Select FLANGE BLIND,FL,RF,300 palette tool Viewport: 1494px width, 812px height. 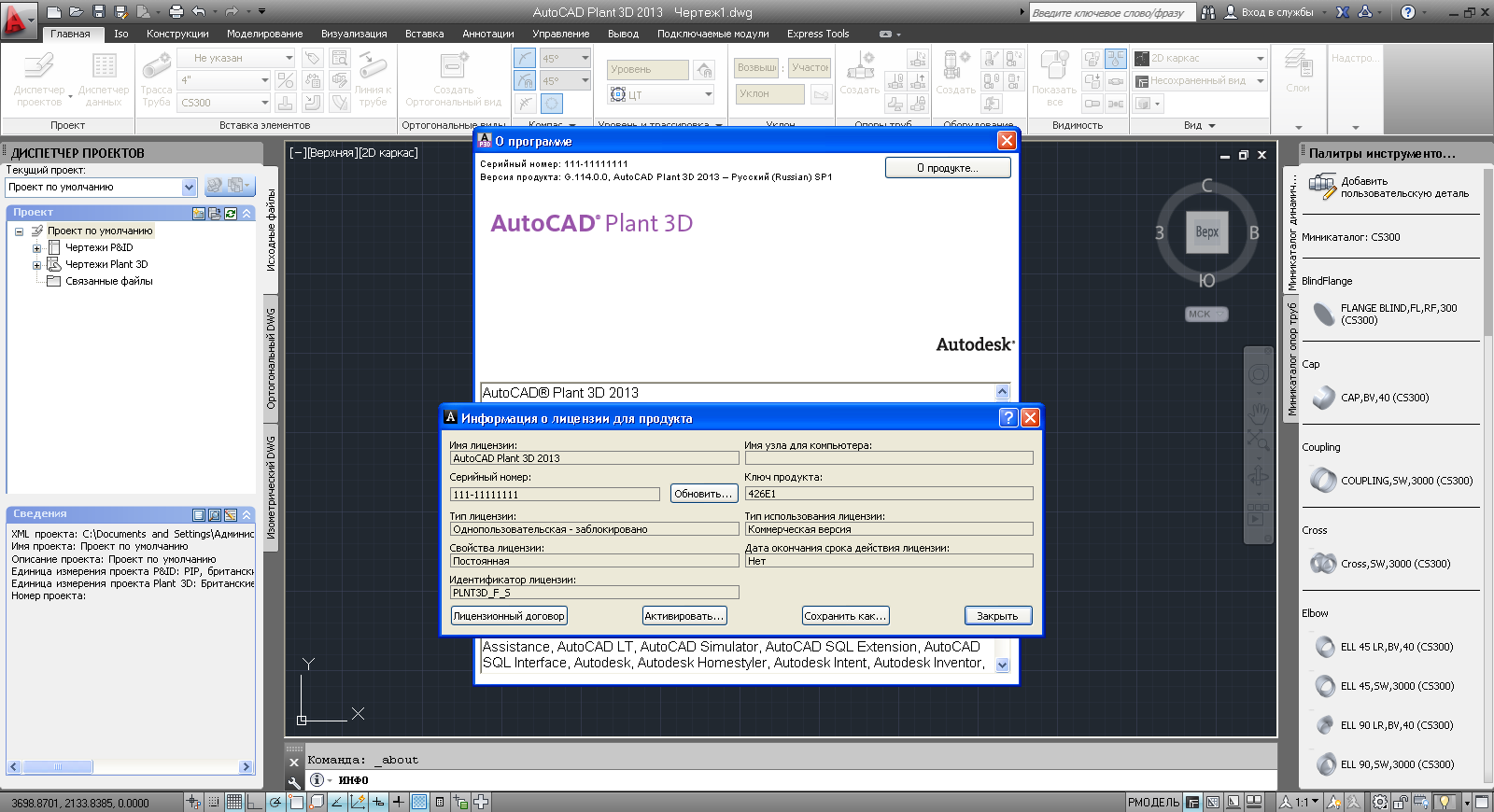coord(1389,314)
